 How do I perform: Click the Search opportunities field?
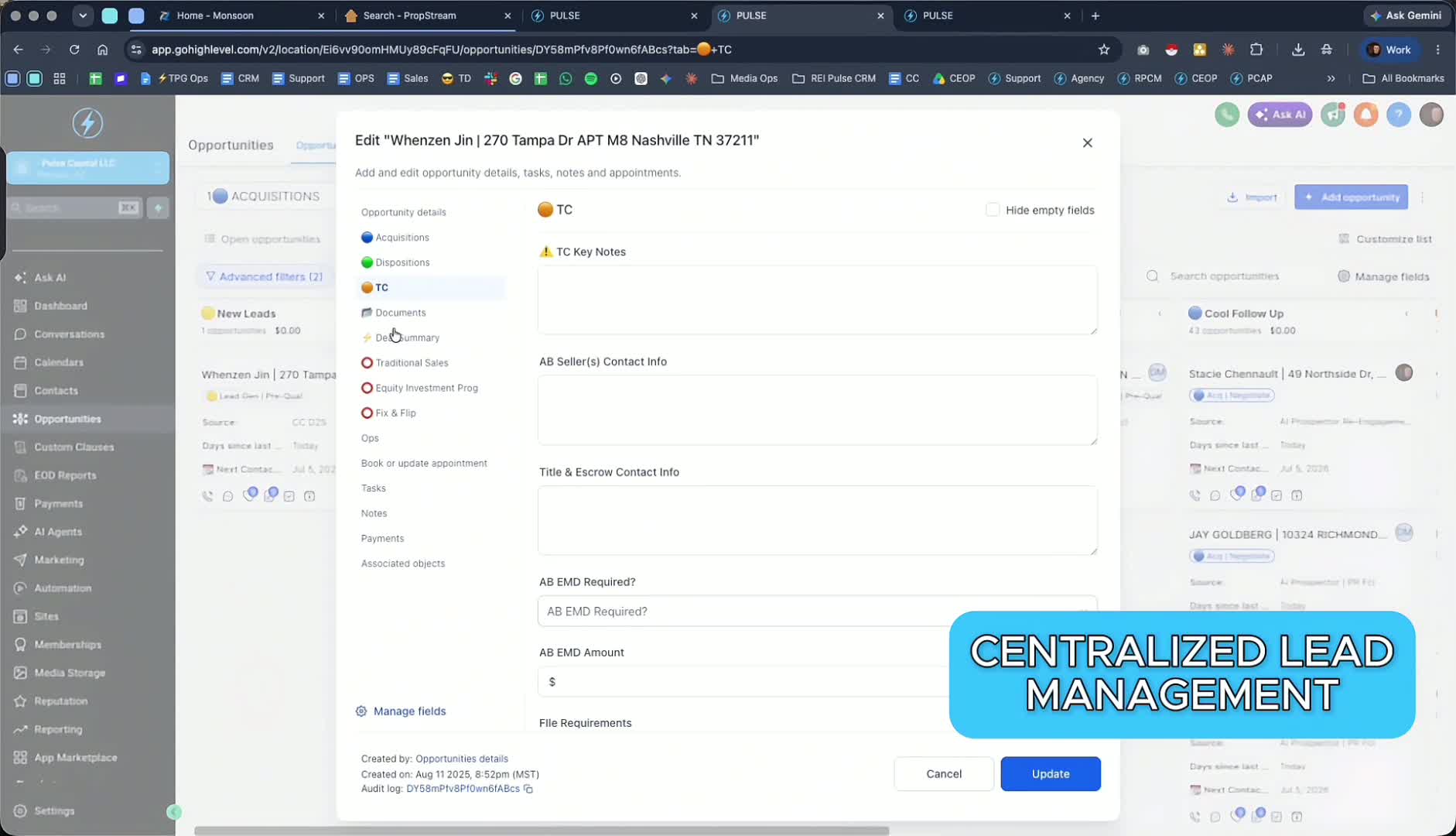[x=1224, y=276]
